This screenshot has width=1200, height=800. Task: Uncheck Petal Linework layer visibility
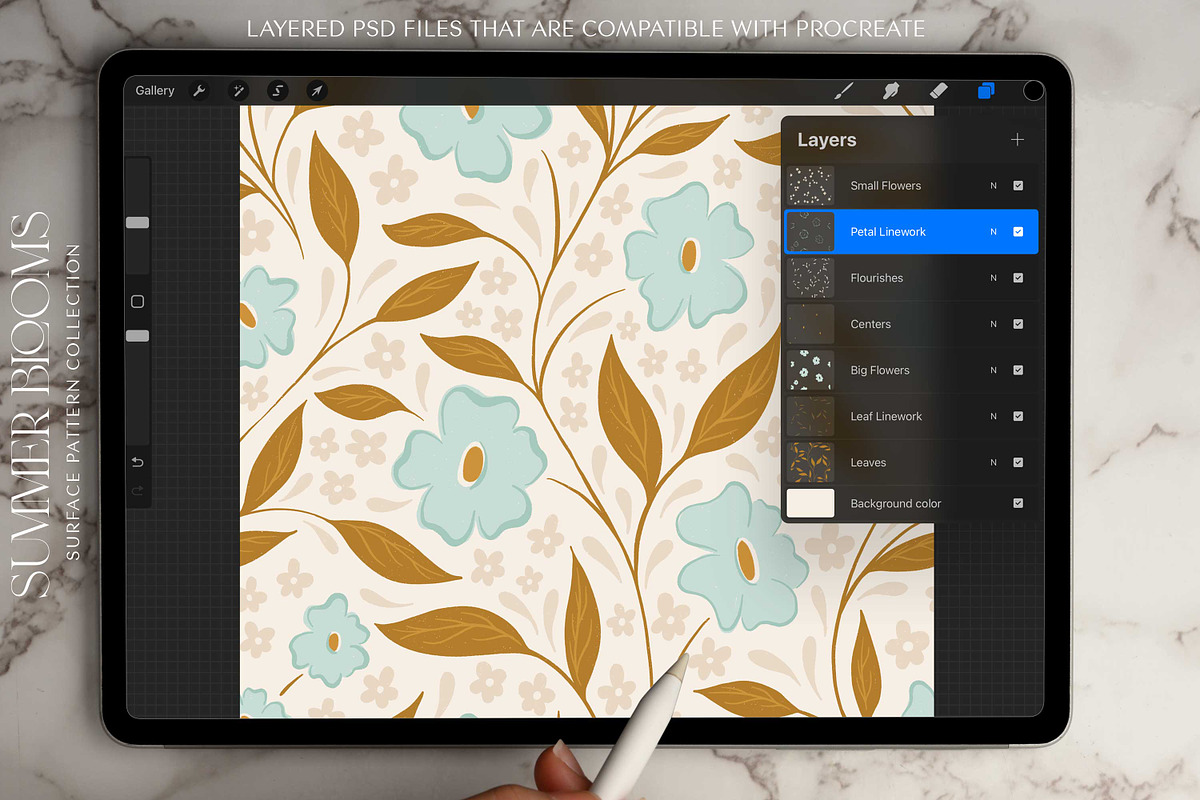pyautogui.click(x=1018, y=232)
